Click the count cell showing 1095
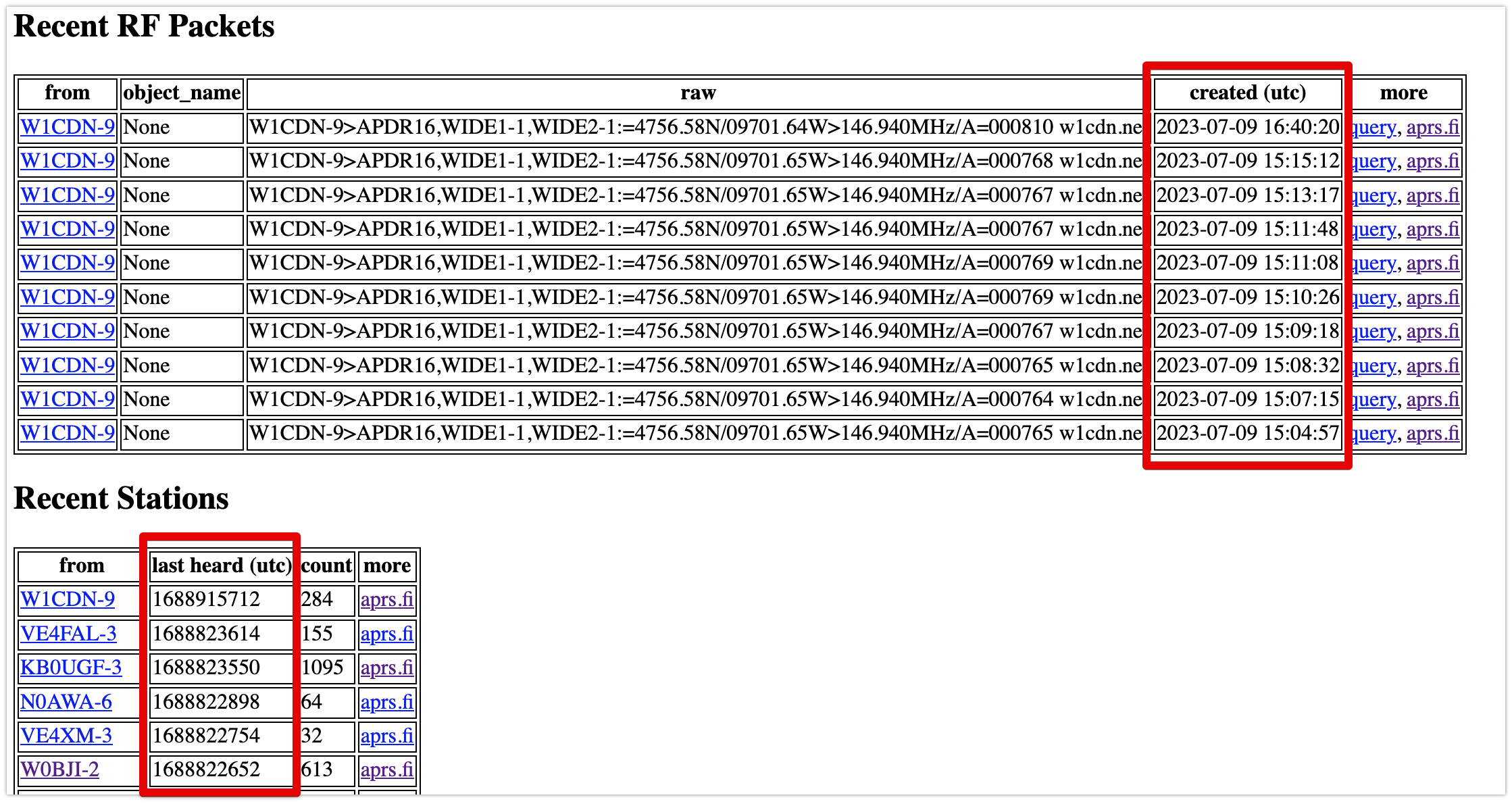Viewport: 1512px width, 806px height. 323,668
